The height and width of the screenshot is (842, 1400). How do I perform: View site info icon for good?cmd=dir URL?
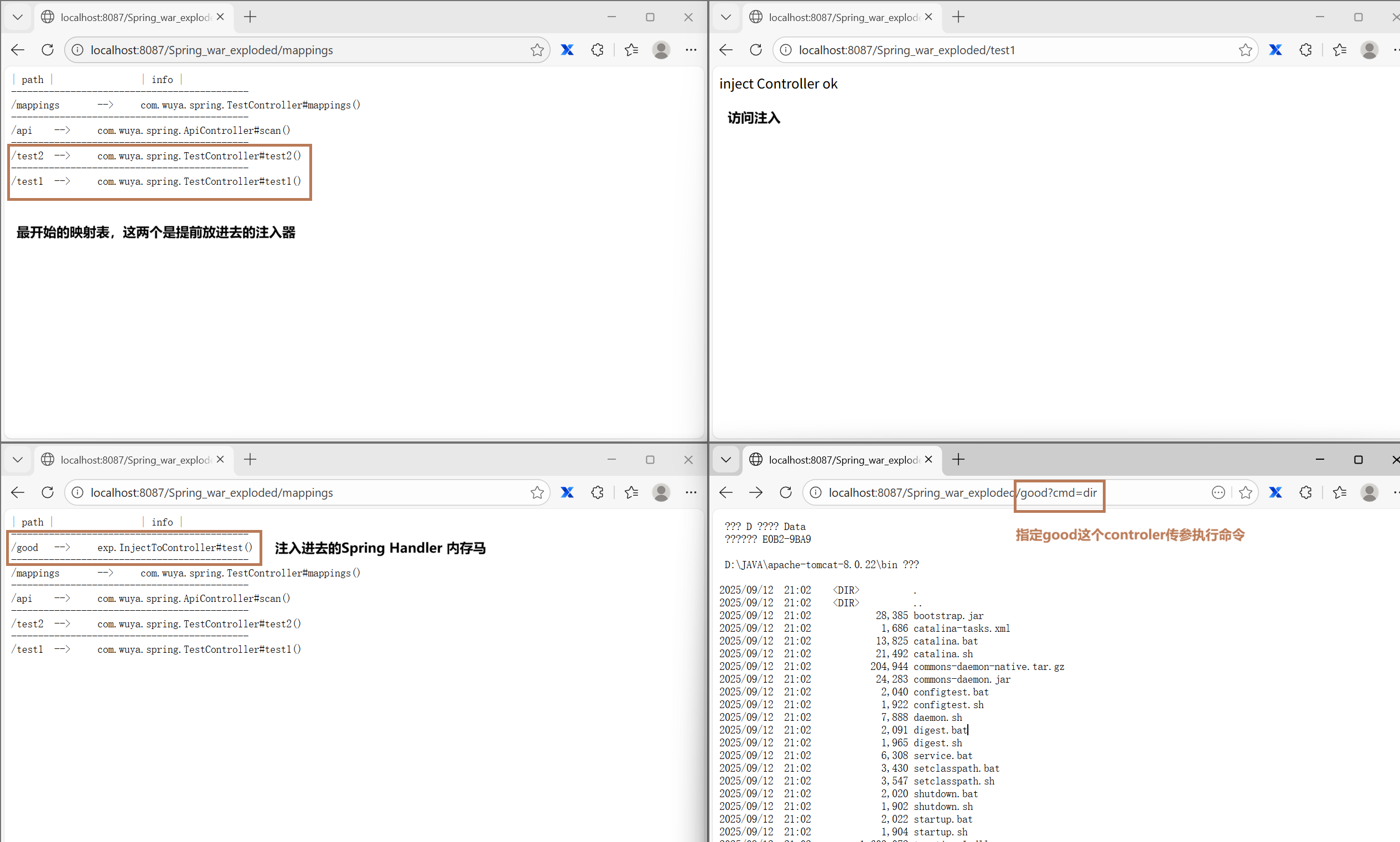pos(815,492)
